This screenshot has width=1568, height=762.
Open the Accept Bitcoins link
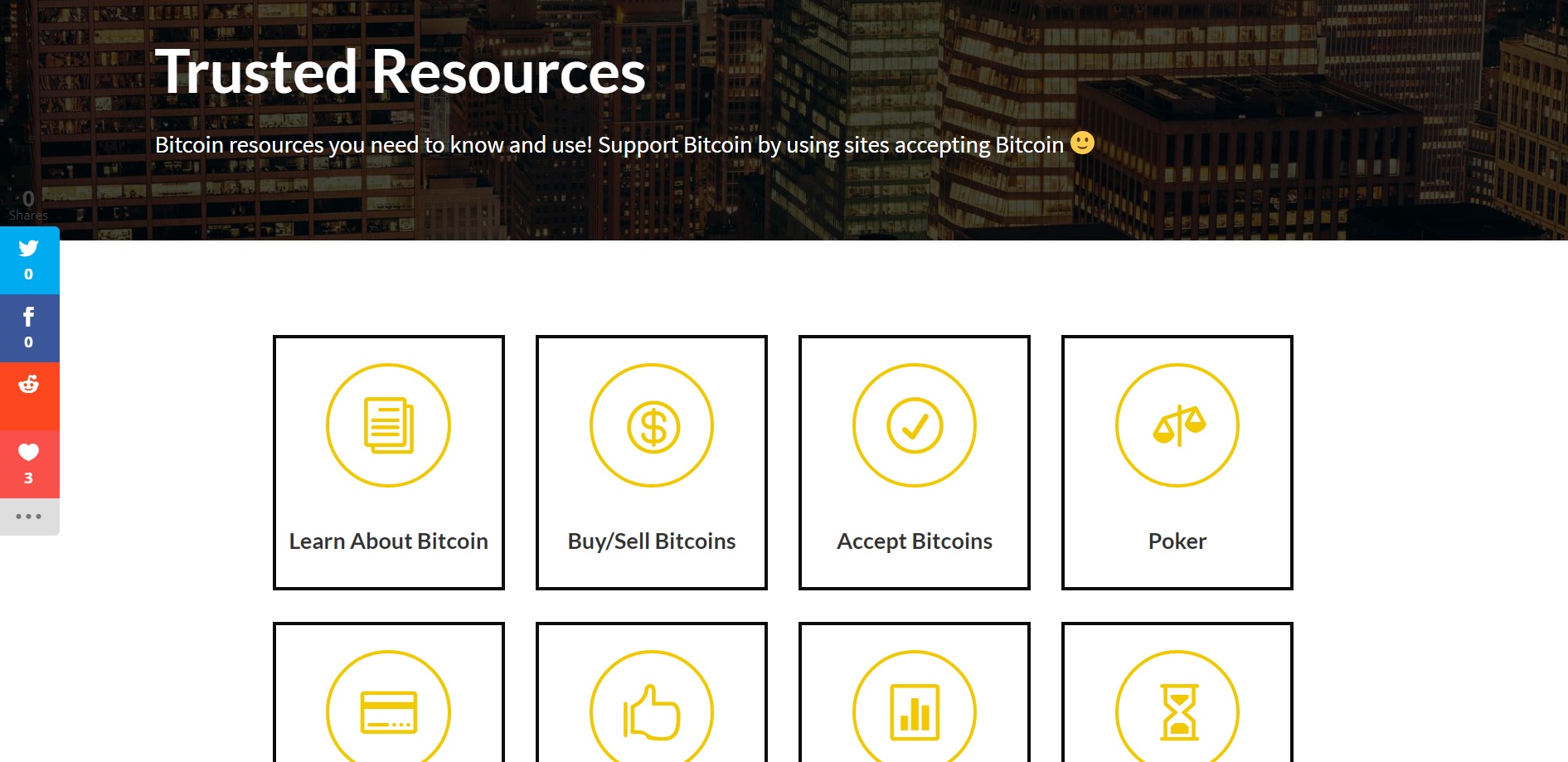[x=915, y=541]
